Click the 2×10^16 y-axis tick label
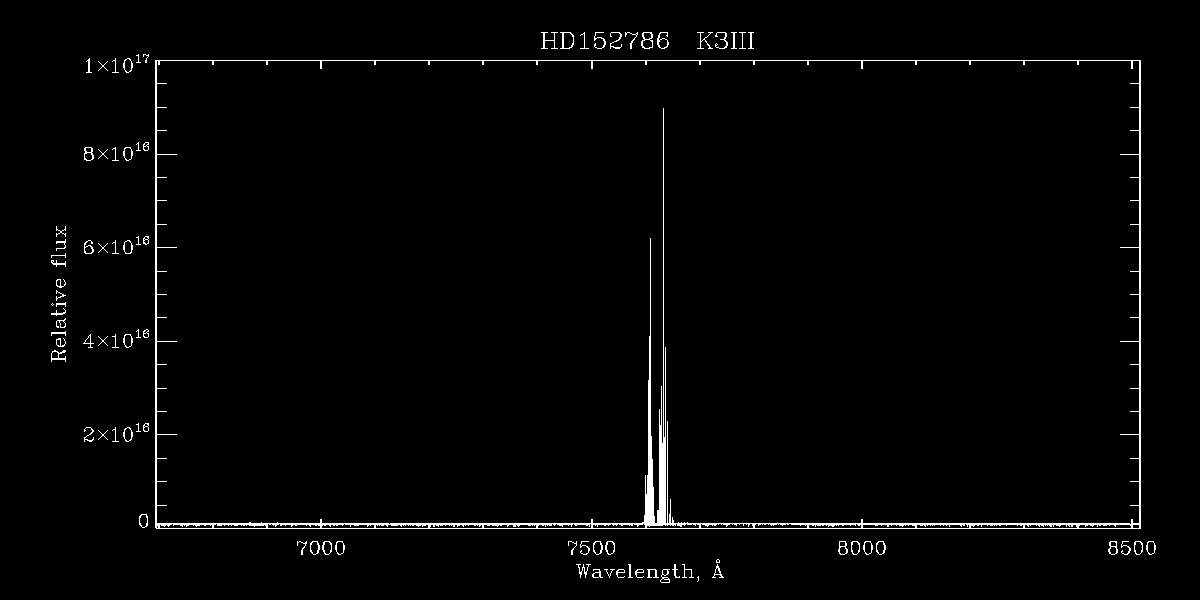Image resolution: width=1200 pixels, height=600 pixels. (x=116, y=432)
